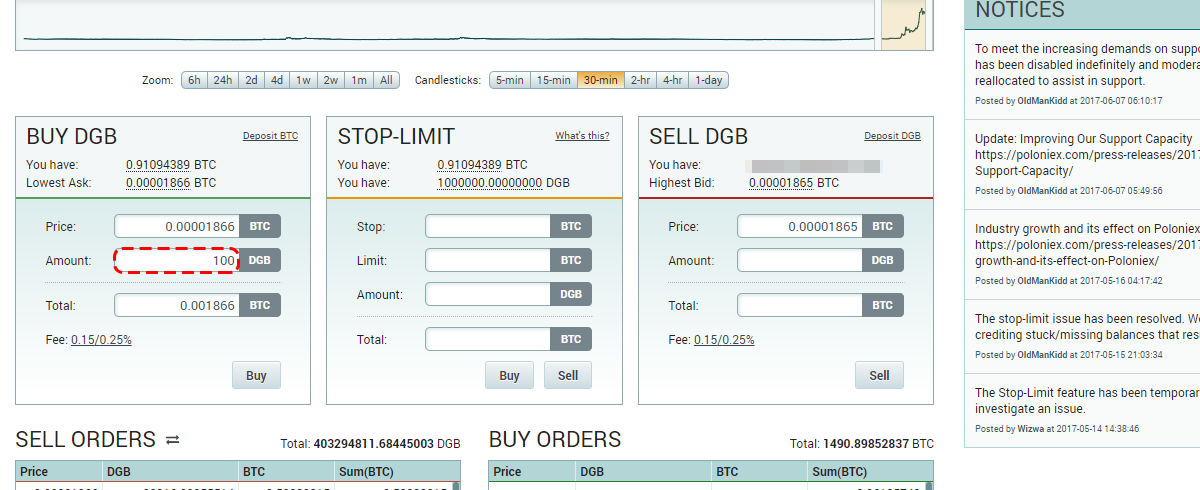Viewport: 1200px width, 490px height.
Task: Select 2-hr candlesticks
Action: 640,80
